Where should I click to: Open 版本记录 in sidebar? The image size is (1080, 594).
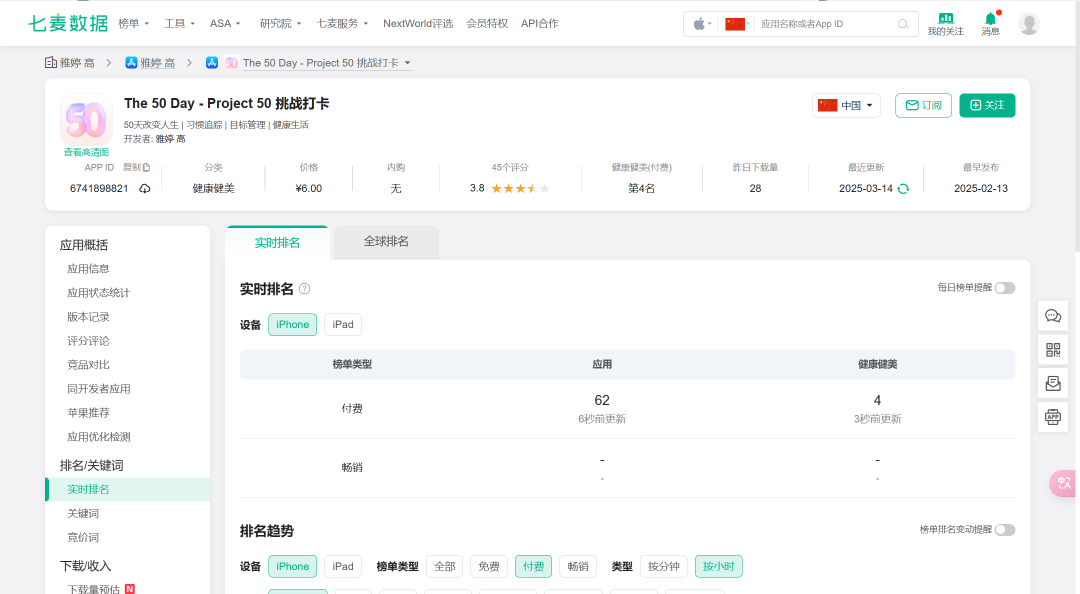(x=88, y=317)
